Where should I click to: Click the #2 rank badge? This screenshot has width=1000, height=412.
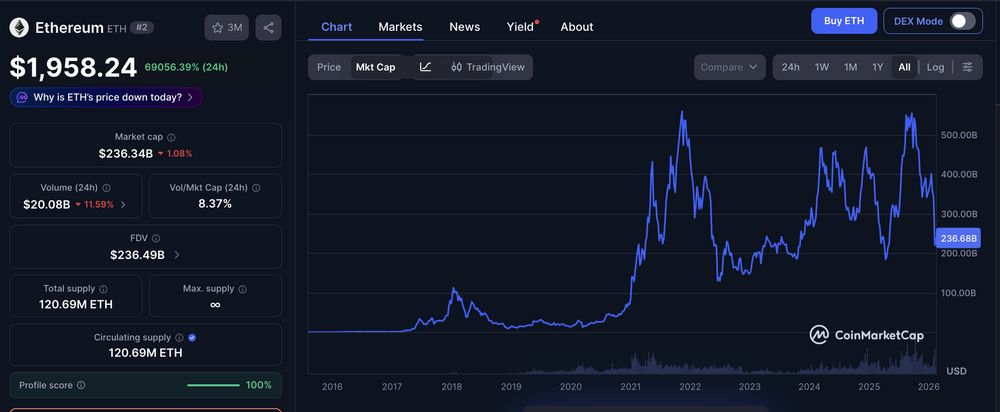(x=142, y=27)
